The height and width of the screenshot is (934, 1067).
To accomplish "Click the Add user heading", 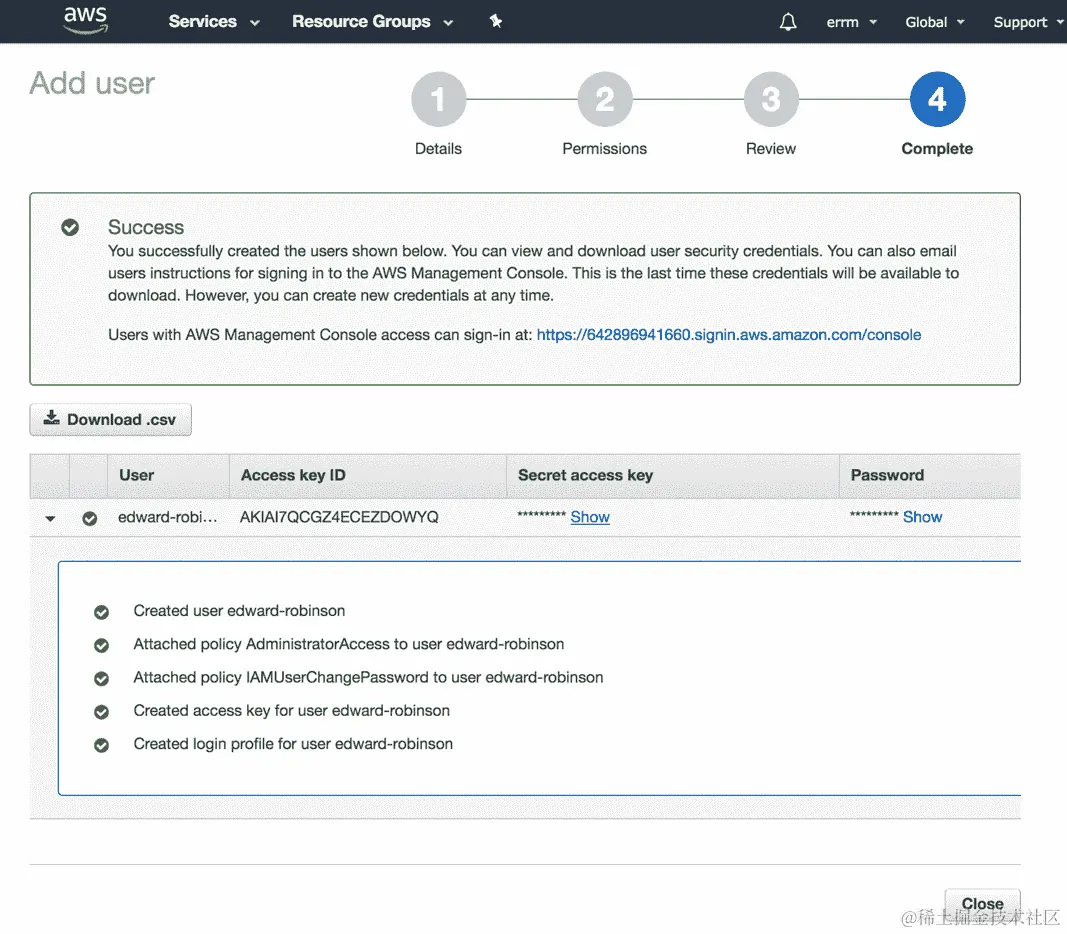I will pos(92,83).
